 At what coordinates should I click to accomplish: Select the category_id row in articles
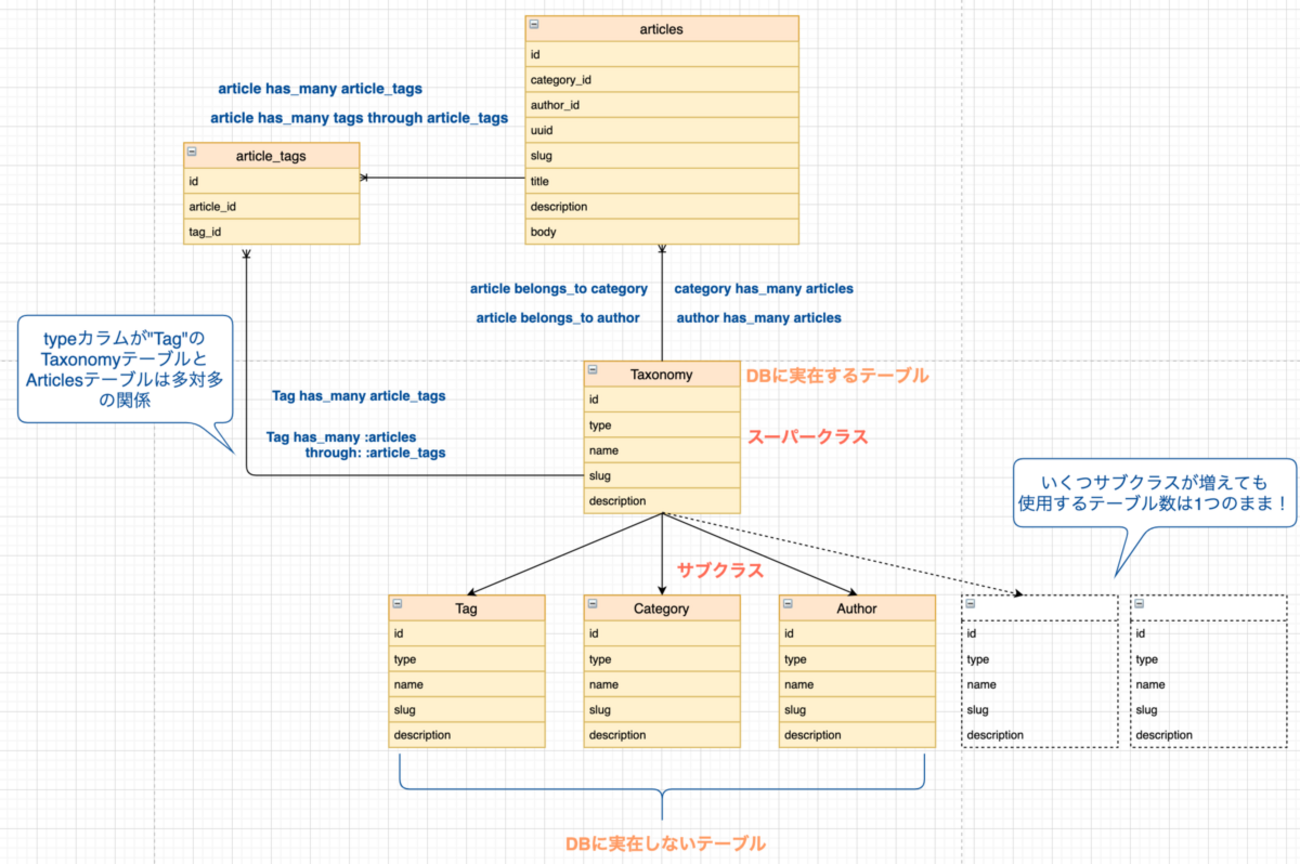coord(662,80)
